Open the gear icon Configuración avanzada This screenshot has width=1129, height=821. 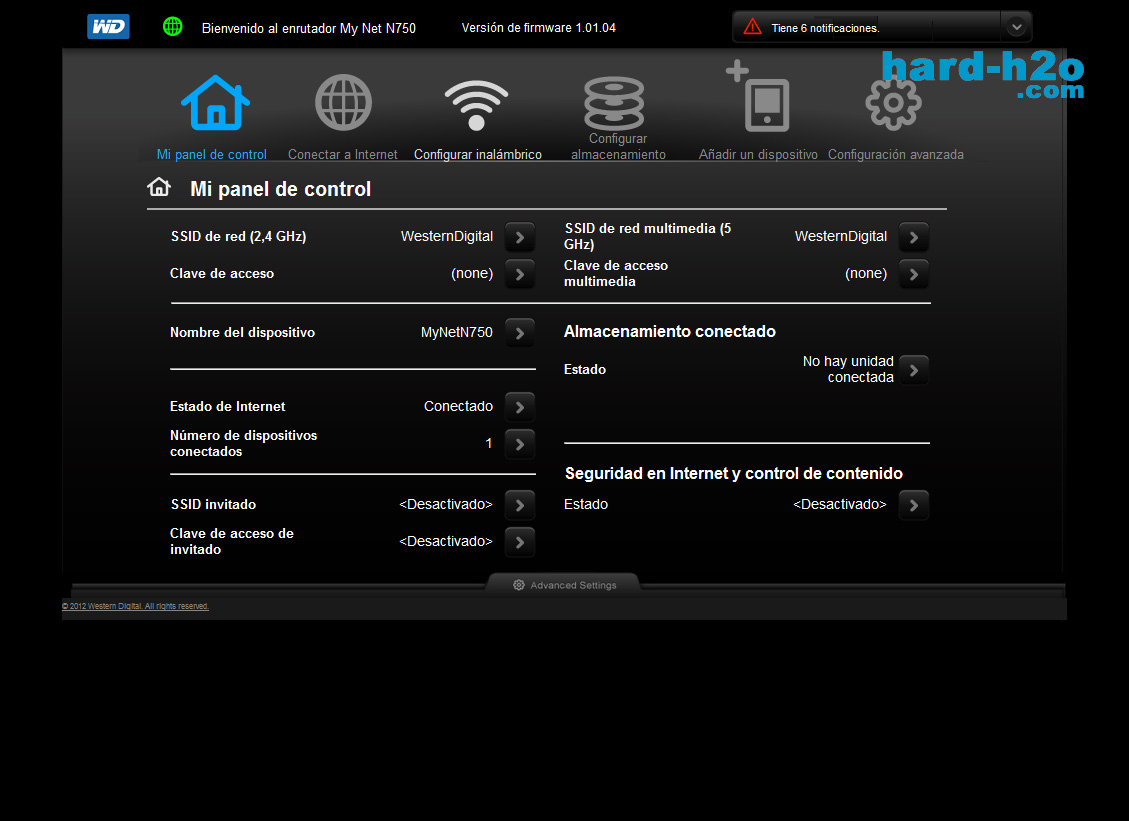893,103
